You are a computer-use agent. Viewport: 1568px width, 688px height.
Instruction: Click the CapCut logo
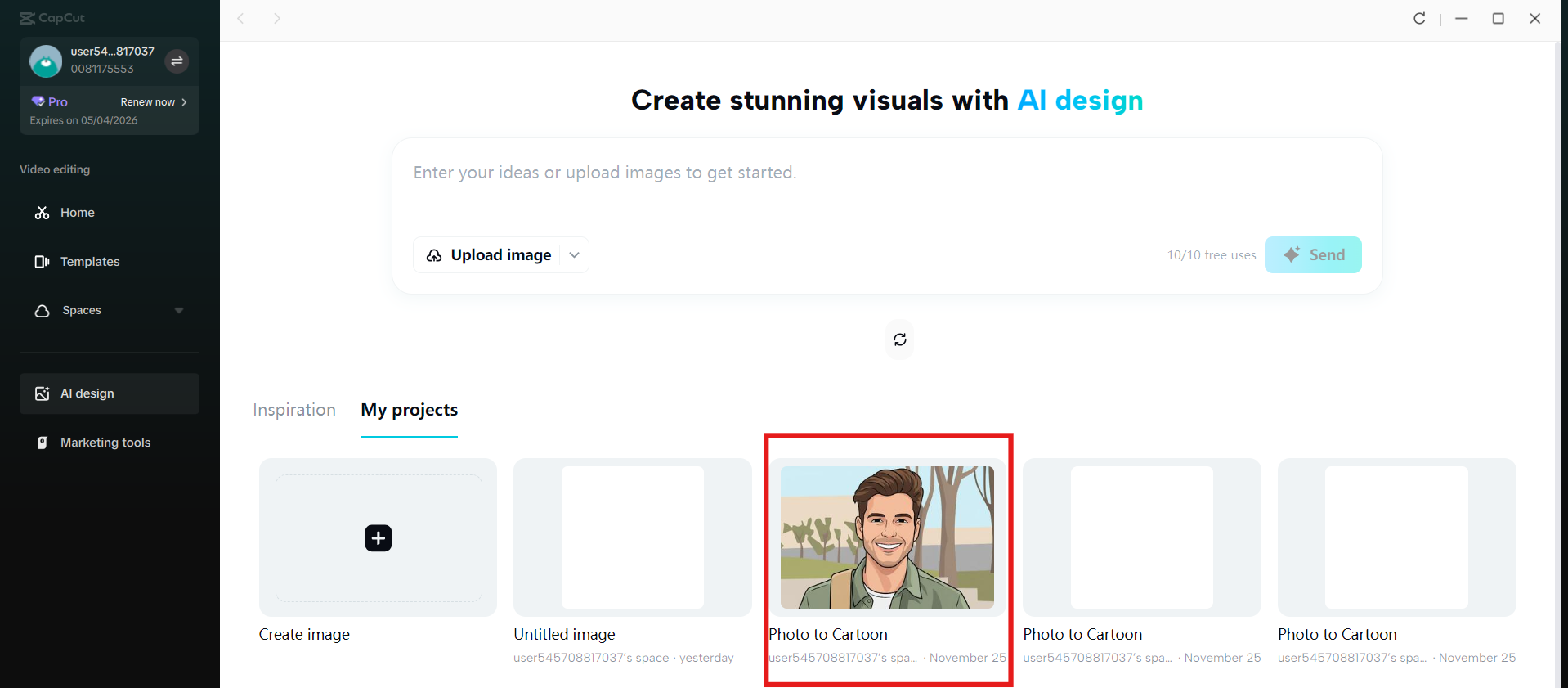52,18
